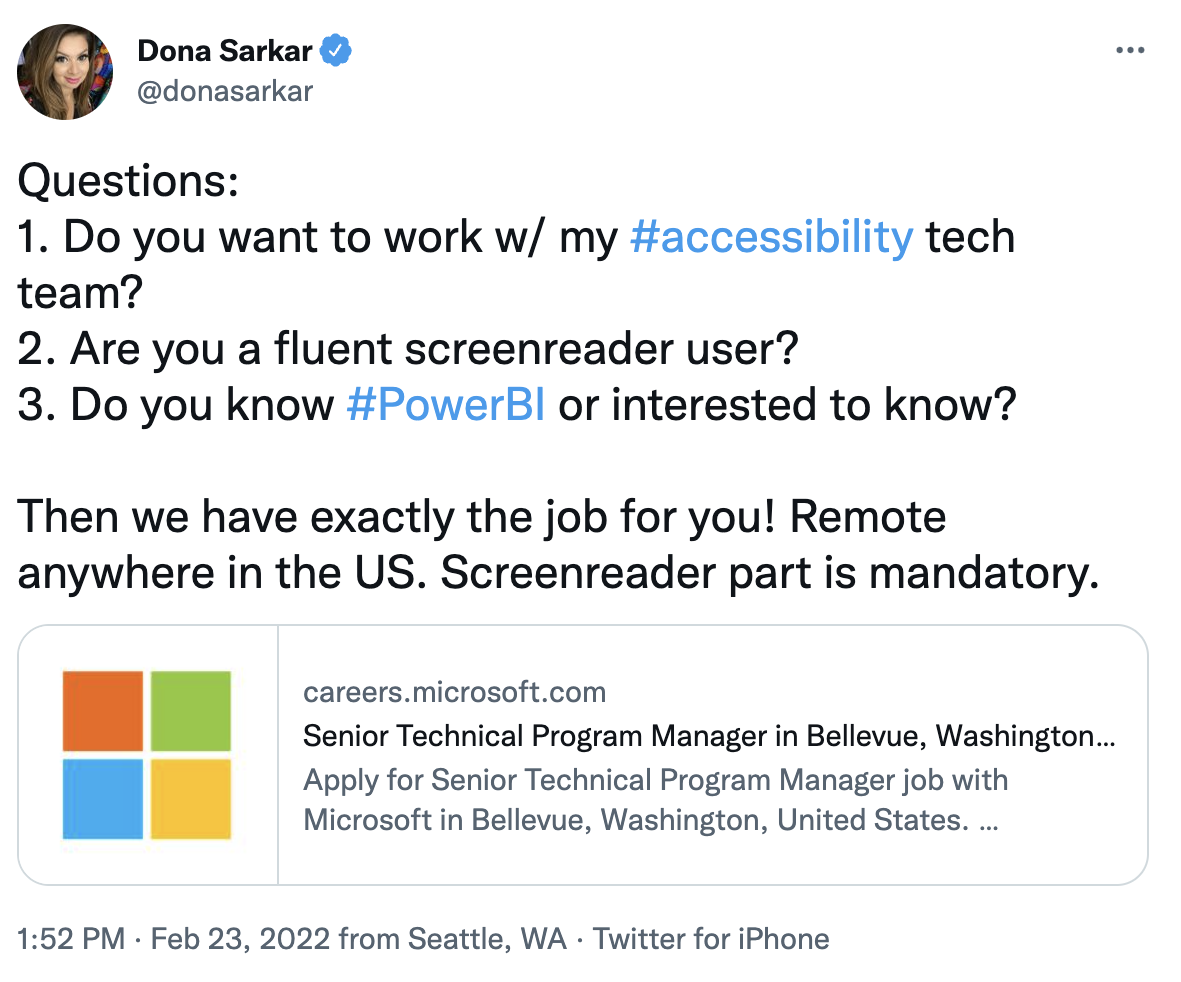Open the @donasarkar handle link
This screenshot has height=982, width=1181.
(224, 91)
